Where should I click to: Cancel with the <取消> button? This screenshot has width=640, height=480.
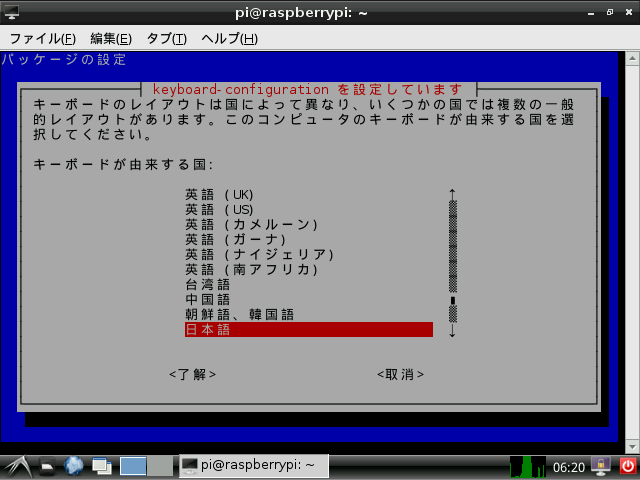tap(400, 374)
